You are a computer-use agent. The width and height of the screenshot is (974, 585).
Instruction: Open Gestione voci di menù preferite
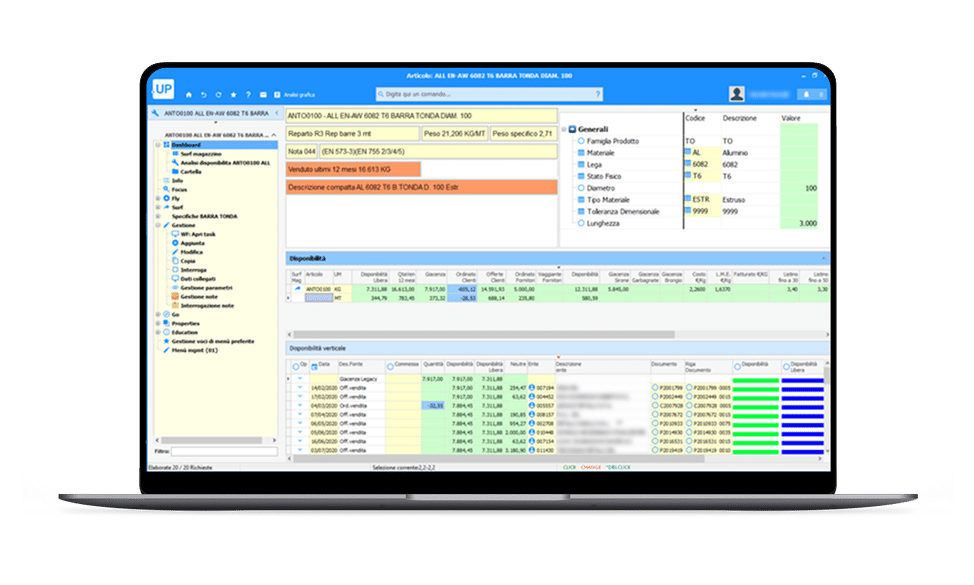[217, 341]
